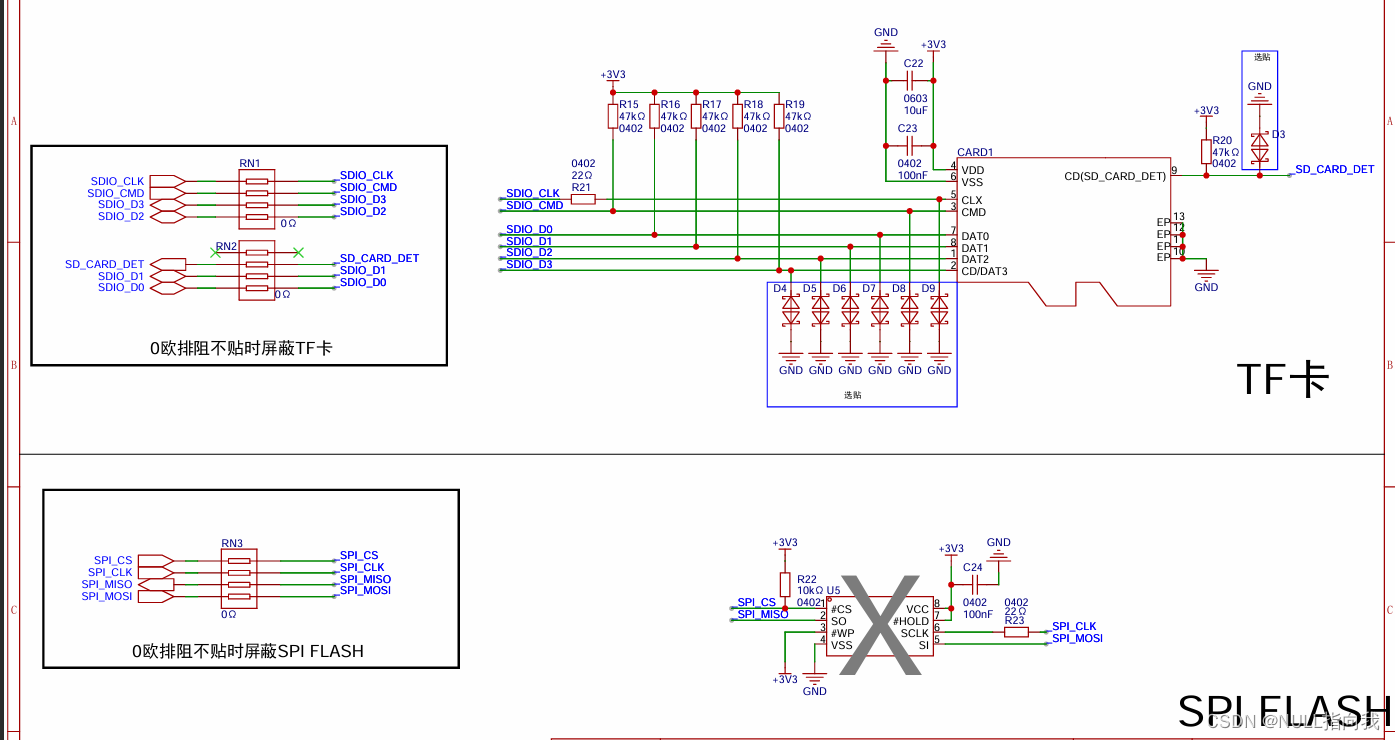This screenshot has width=1395, height=740.
Task: Select SPI_MISO net label at U5 SO pin
Action: point(763,614)
